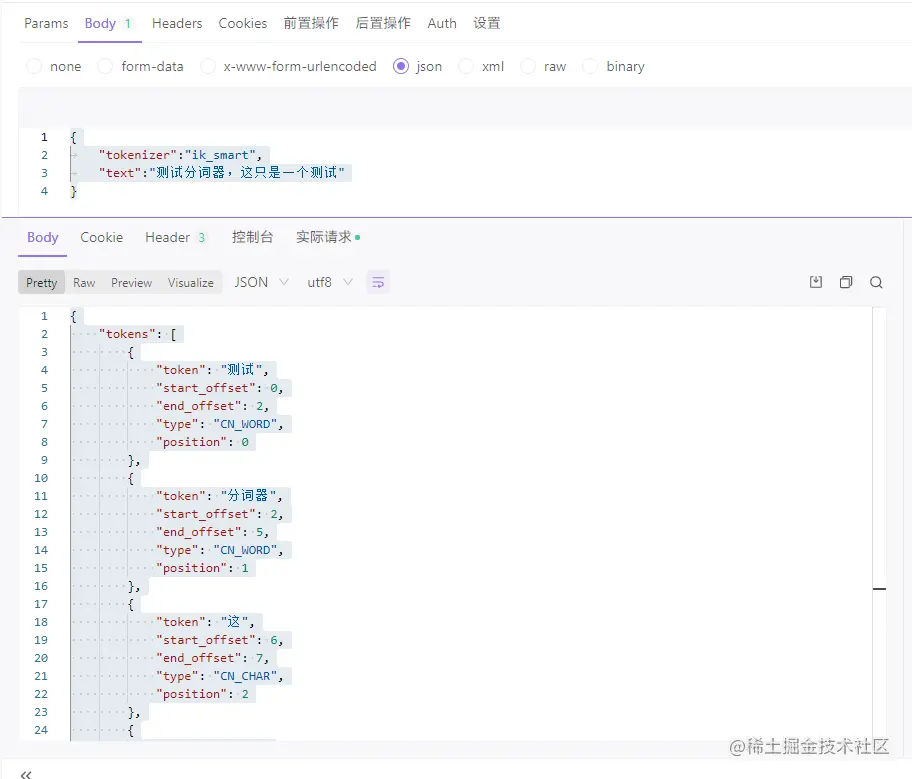Open the utf8 encoding dropdown
The width and height of the screenshot is (912, 779).
(330, 283)
